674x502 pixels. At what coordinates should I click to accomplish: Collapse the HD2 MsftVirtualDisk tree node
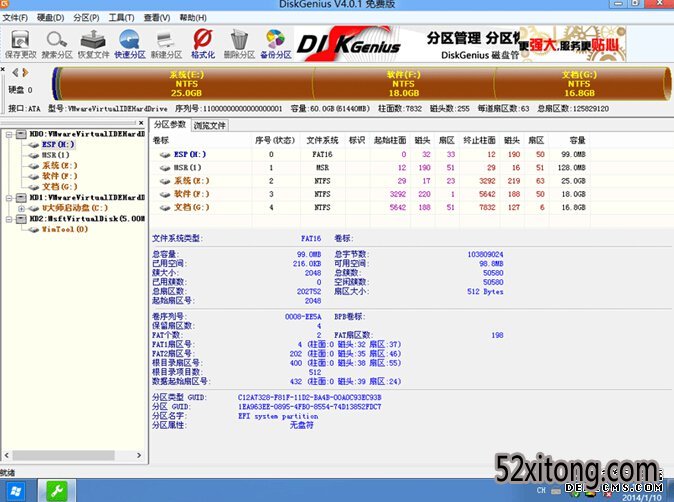click(x=9, y=219)
